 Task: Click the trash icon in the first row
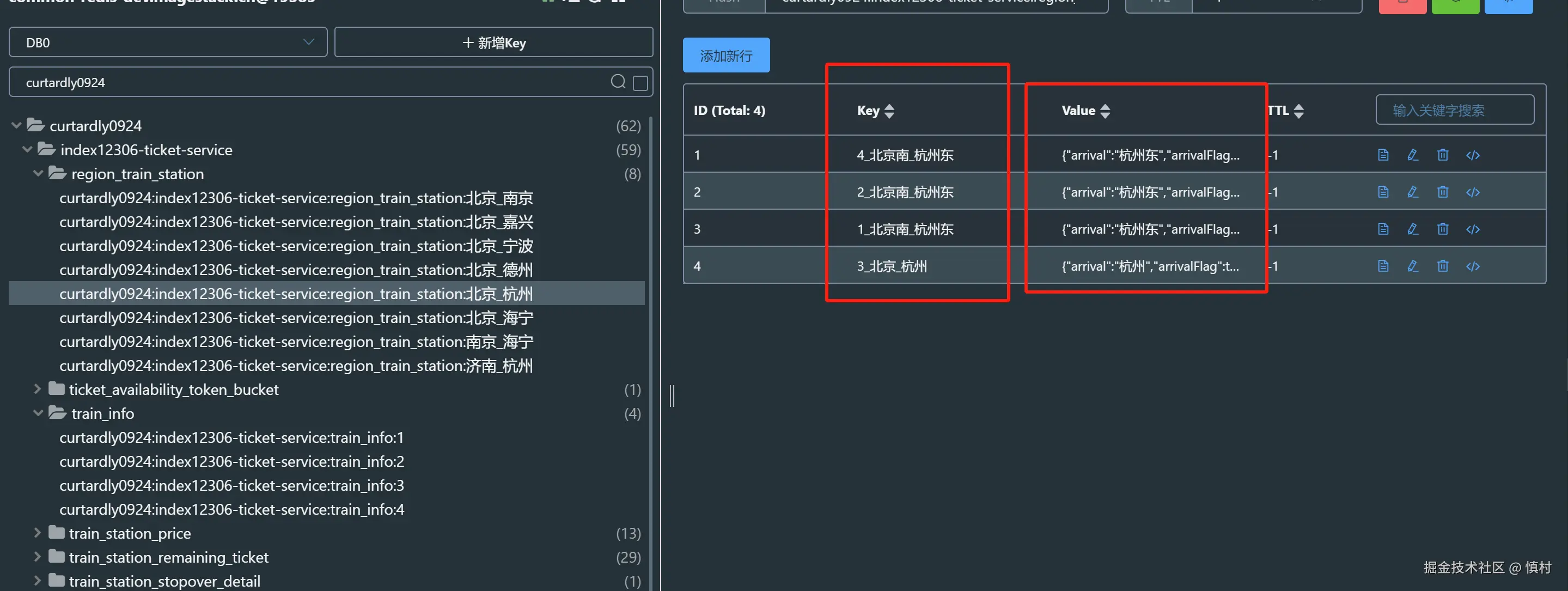tap(1443, 155)
